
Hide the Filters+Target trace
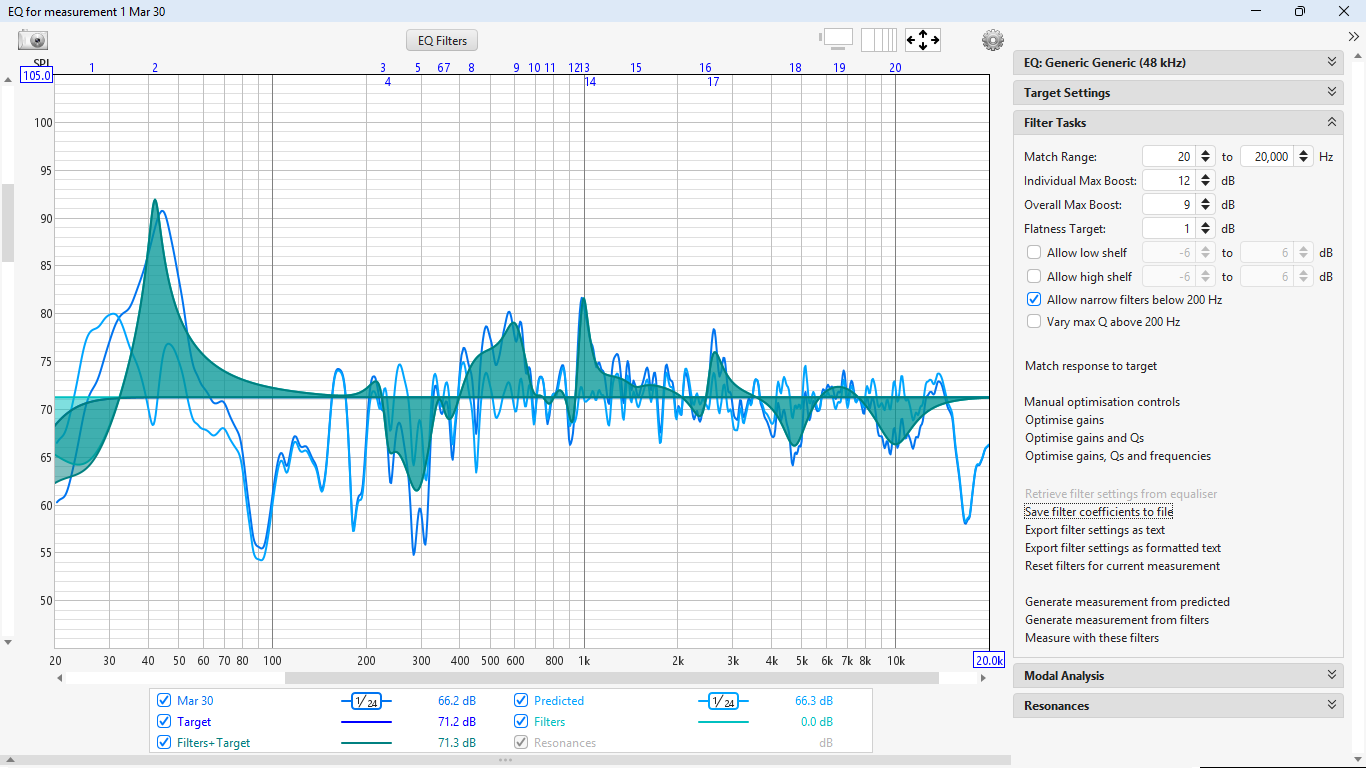(x=165, y=743)
